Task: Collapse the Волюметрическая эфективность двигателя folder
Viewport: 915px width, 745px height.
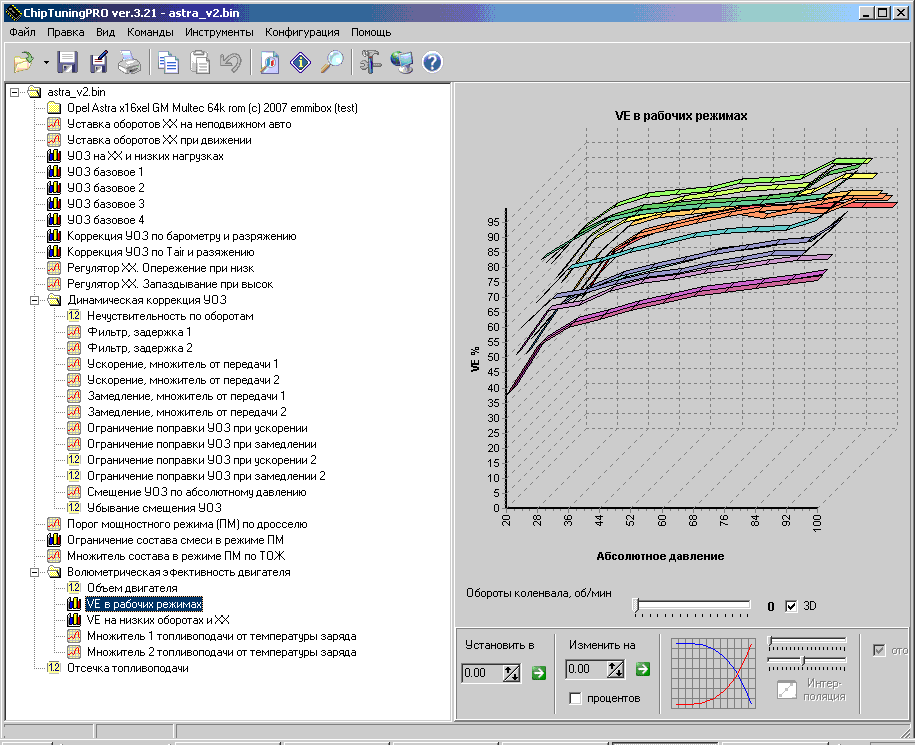Action: coord(35,572)
